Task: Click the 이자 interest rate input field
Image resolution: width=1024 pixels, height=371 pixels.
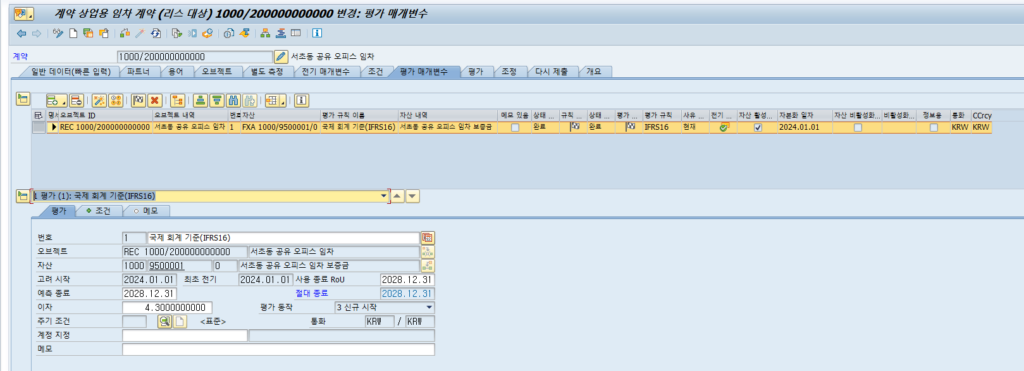Action: tap(167, 307)
